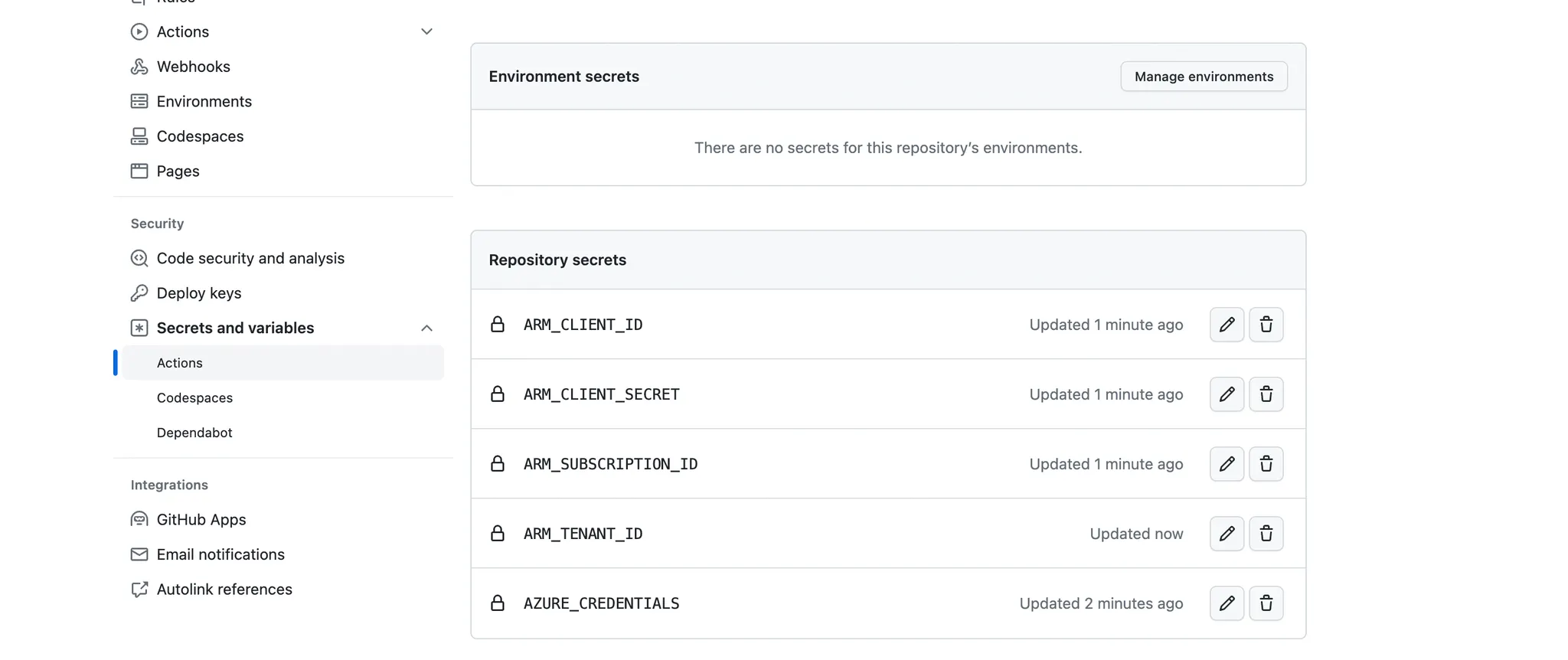Navigate to GitHub Apps integrations

[201, 520]
